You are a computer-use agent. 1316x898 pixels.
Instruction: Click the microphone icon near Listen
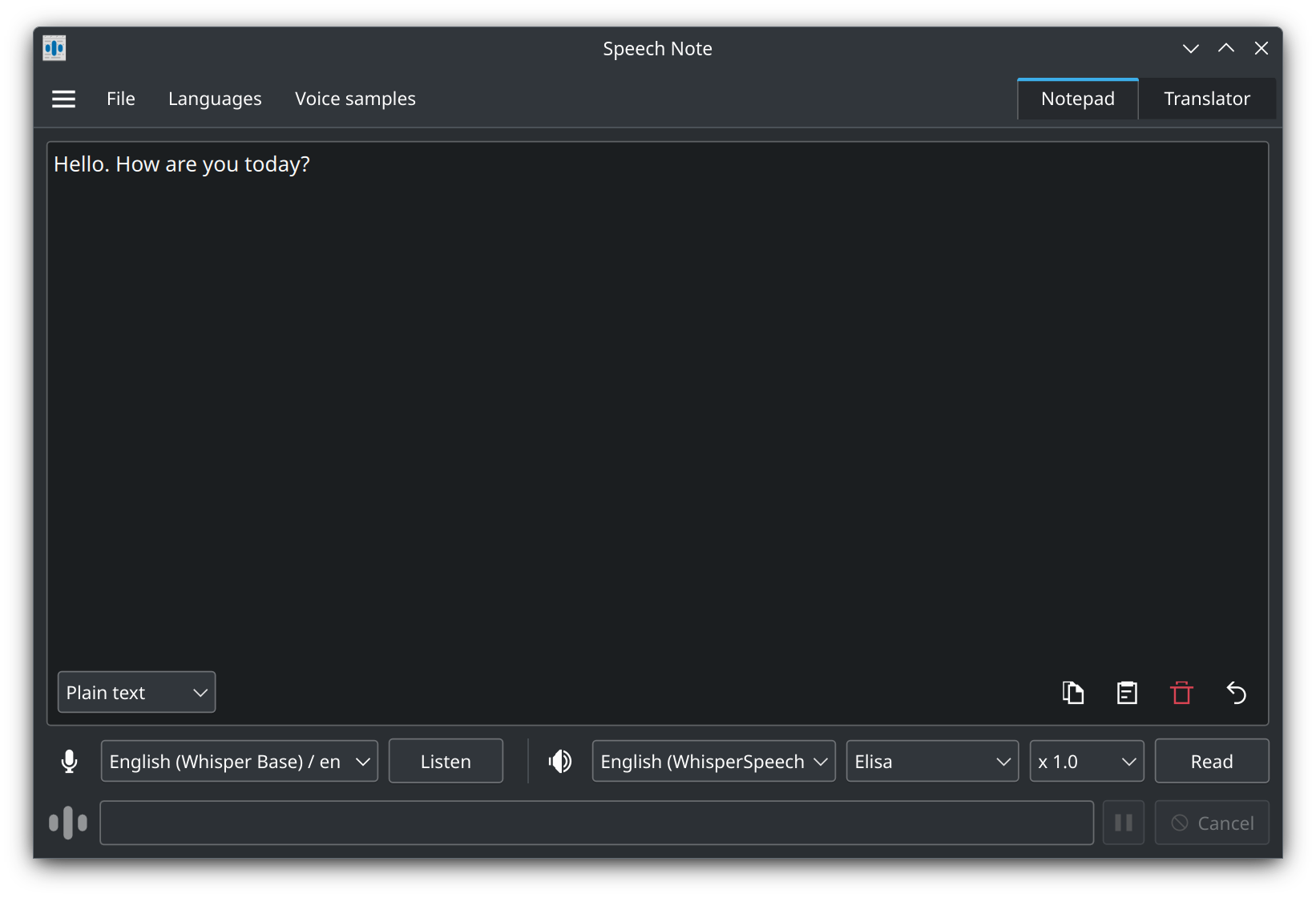point(70,761)
